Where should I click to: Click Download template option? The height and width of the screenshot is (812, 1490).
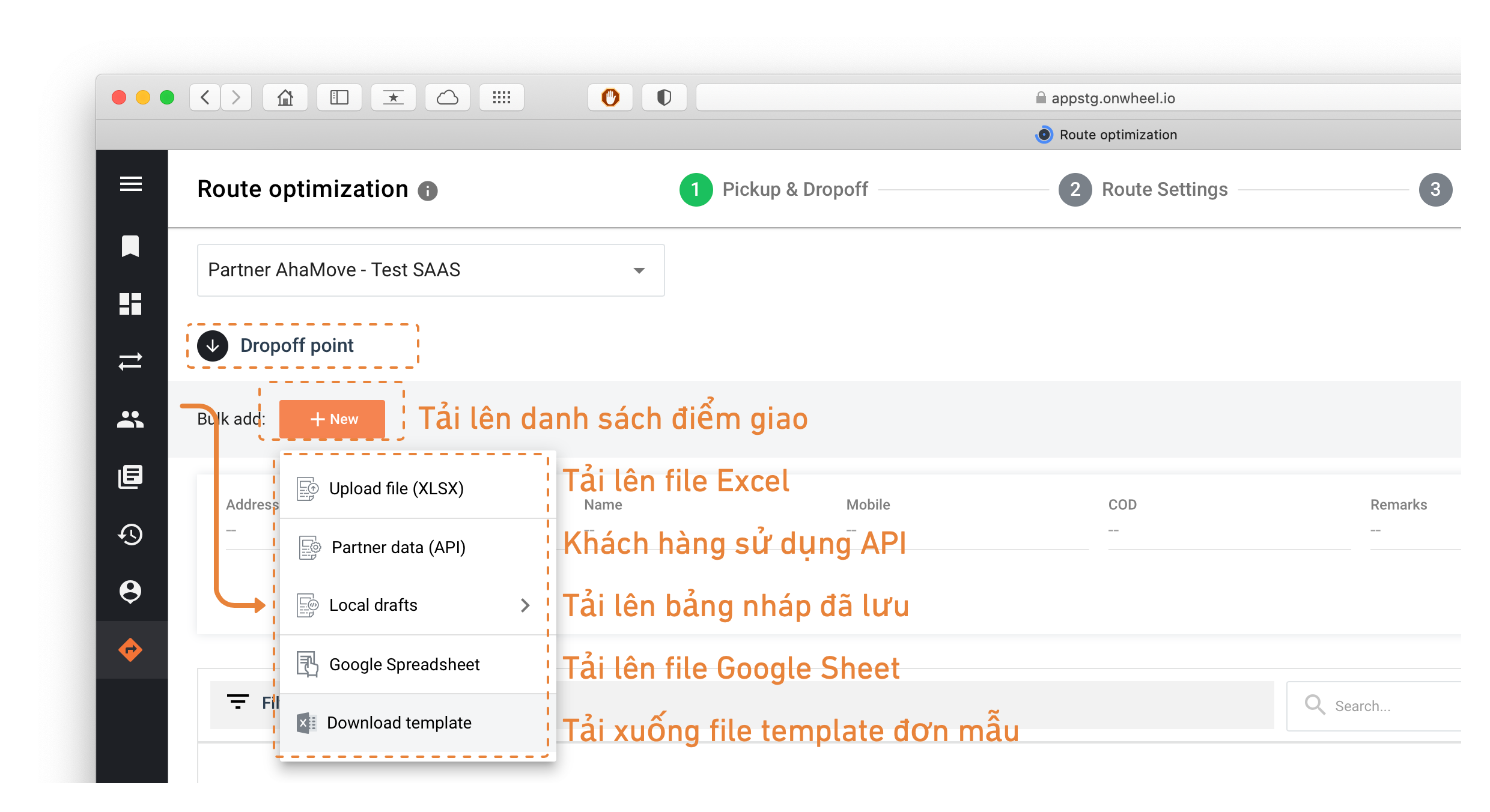[x=398, y=722]
